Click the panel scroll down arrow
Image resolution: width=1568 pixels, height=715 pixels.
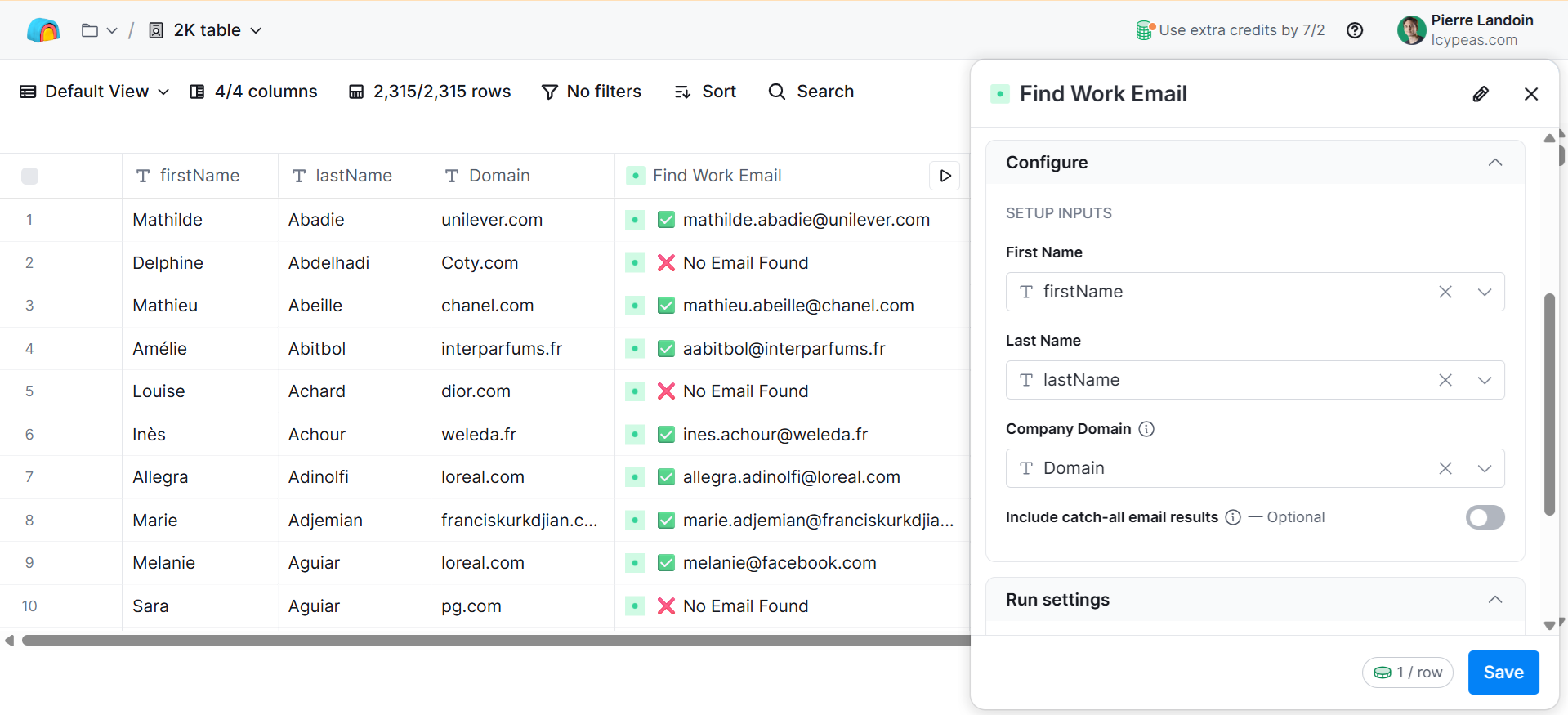1549,626
